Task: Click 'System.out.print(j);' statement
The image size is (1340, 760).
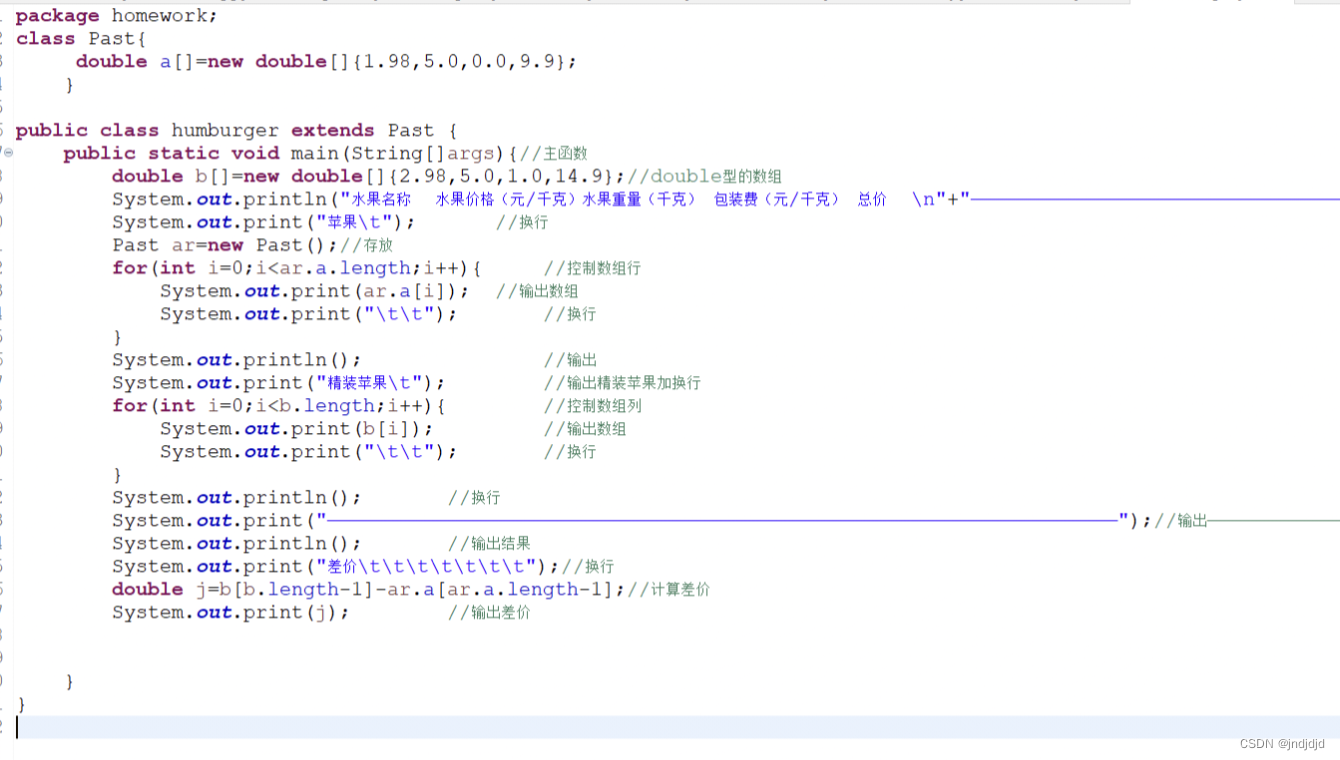Action: (x=231, y=614)
